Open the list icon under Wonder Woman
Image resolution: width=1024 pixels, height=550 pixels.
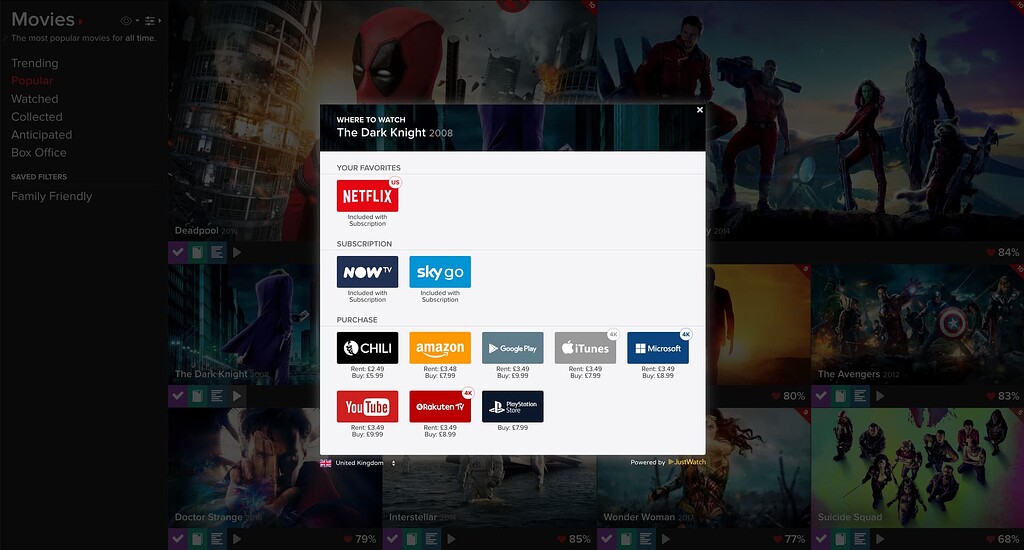tap(645, 539)
